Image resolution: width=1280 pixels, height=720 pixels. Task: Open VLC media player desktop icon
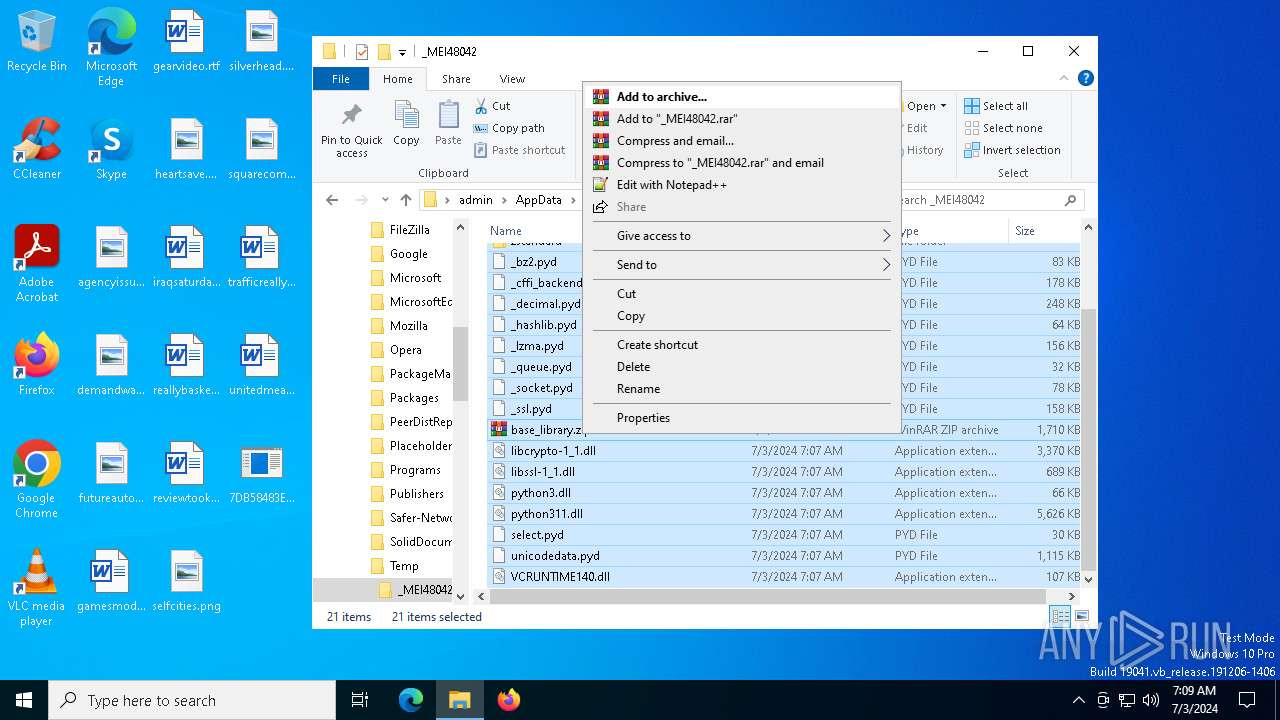pos(37,588)
